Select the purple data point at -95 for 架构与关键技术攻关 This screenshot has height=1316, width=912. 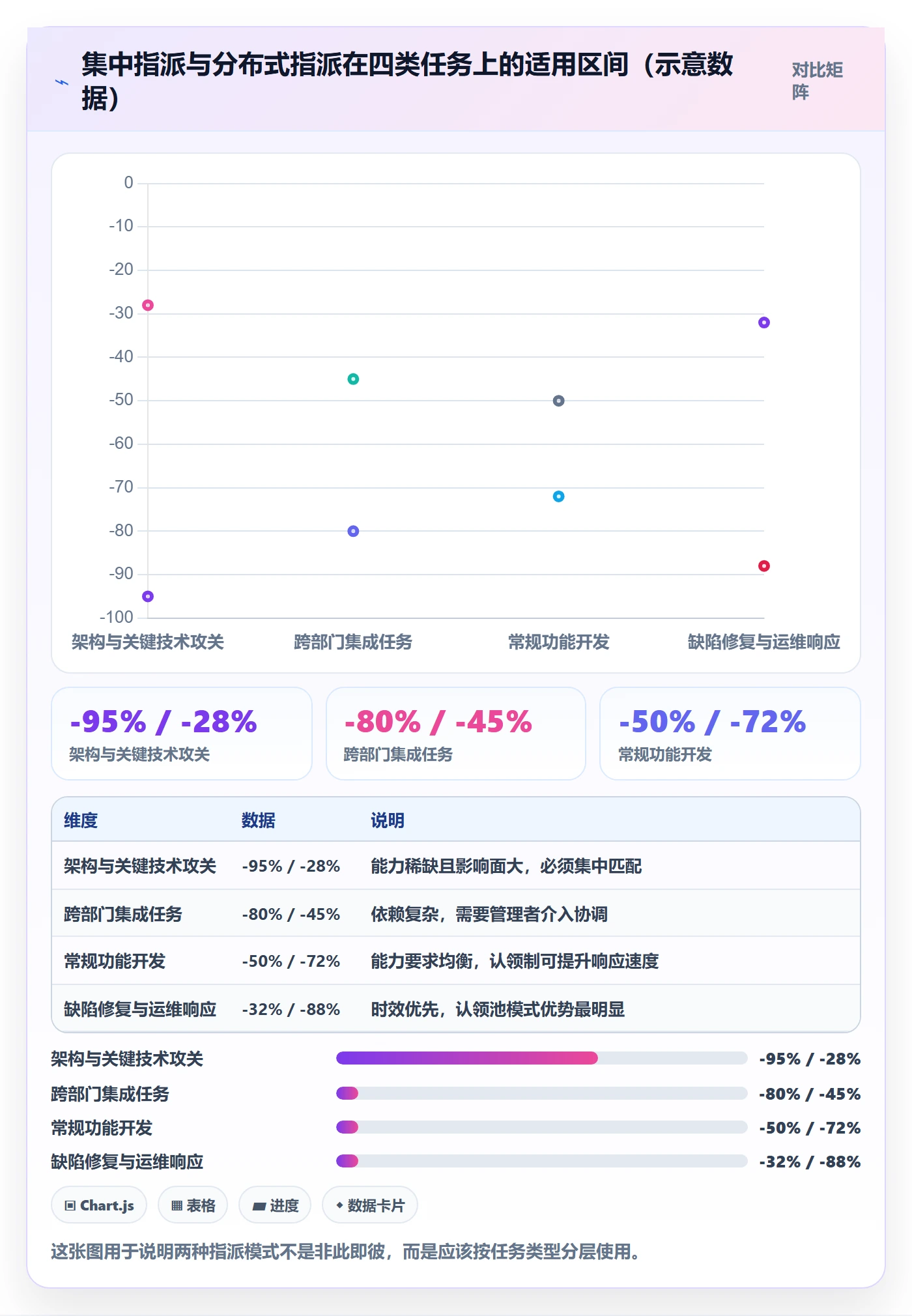(148, 596)
